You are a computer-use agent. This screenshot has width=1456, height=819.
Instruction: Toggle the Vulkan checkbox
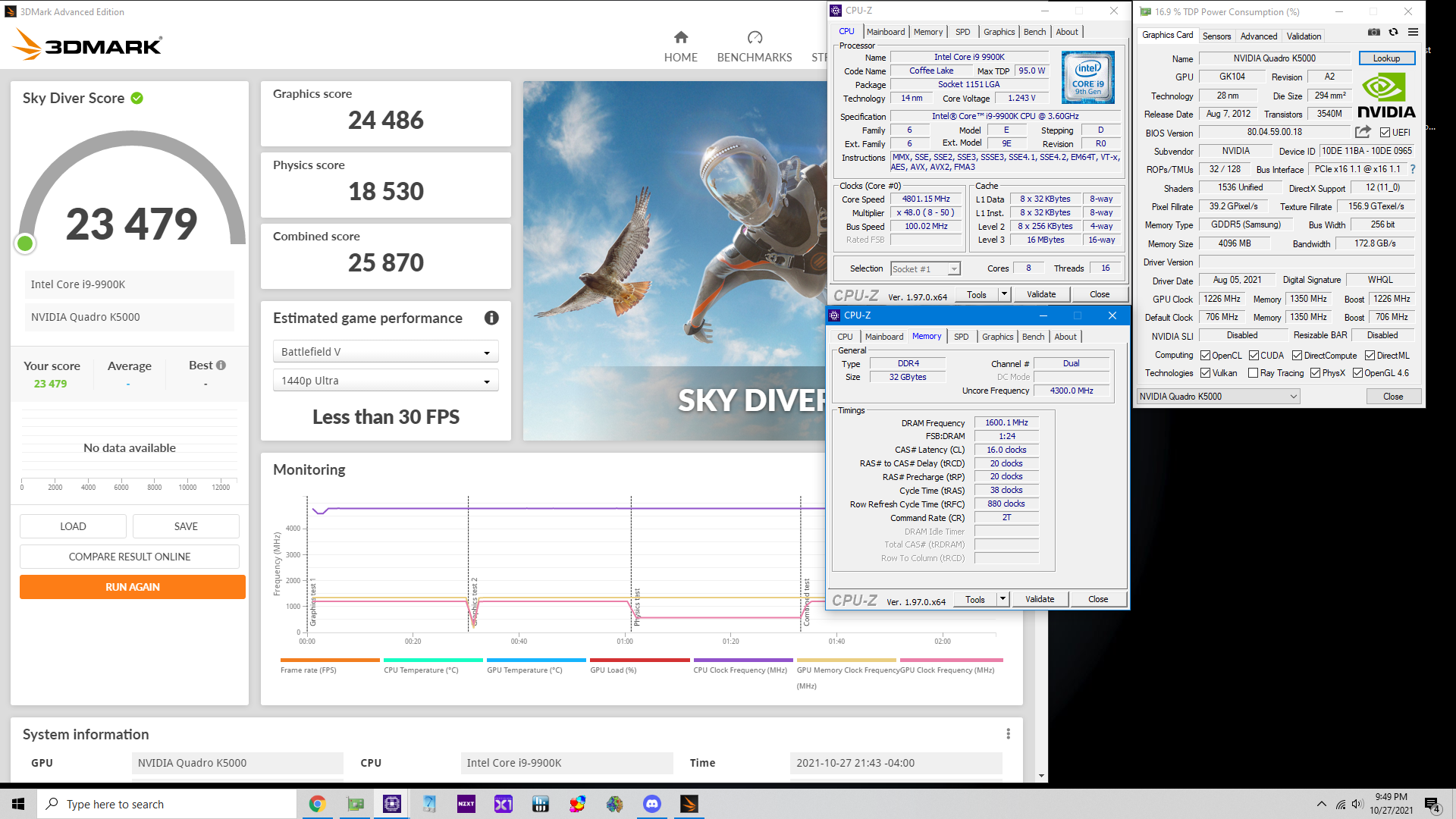[x=1205, y=372]
